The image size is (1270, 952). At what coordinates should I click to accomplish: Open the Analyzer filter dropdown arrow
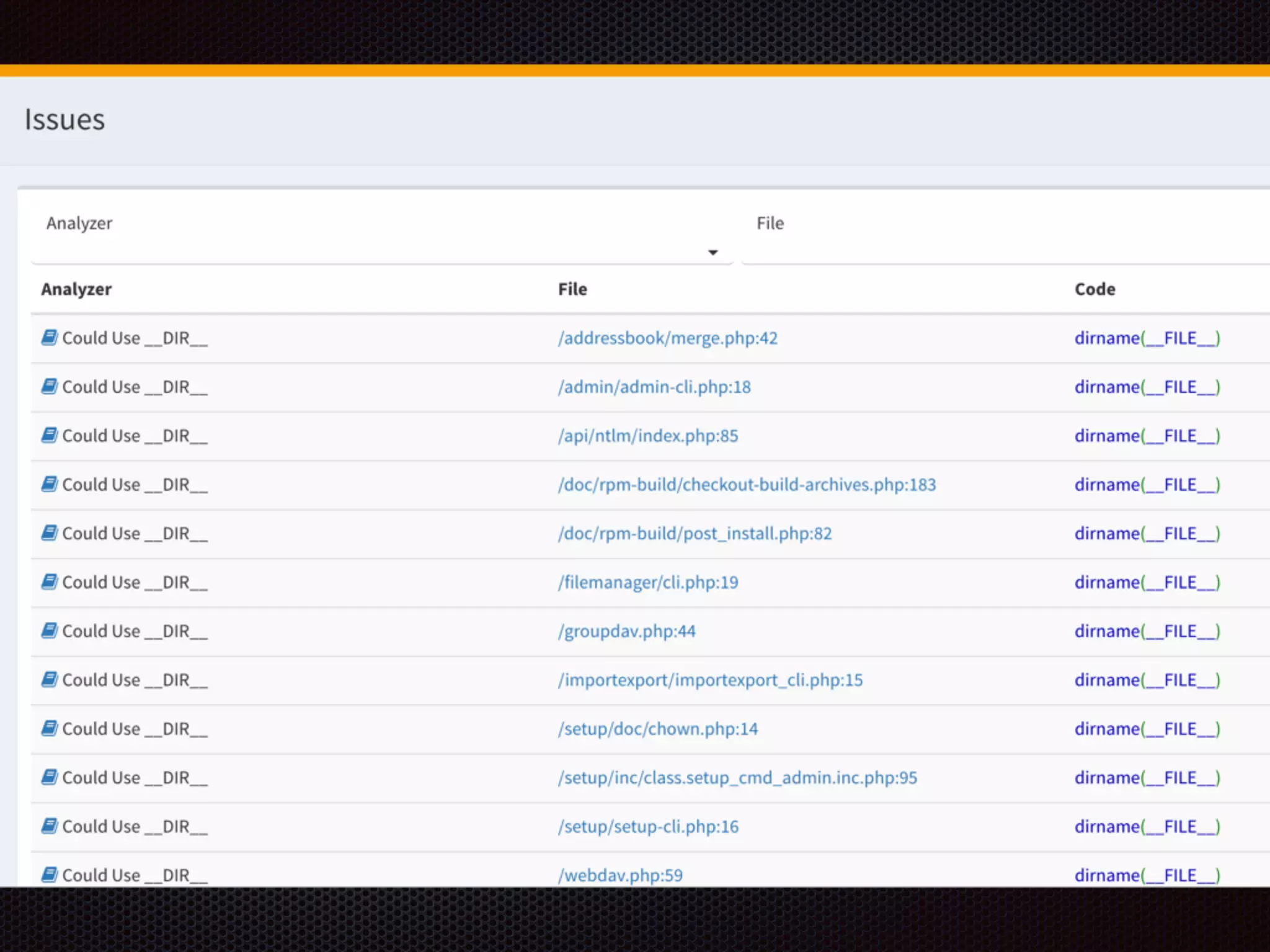pyautogui.click(x=713, y=252)
